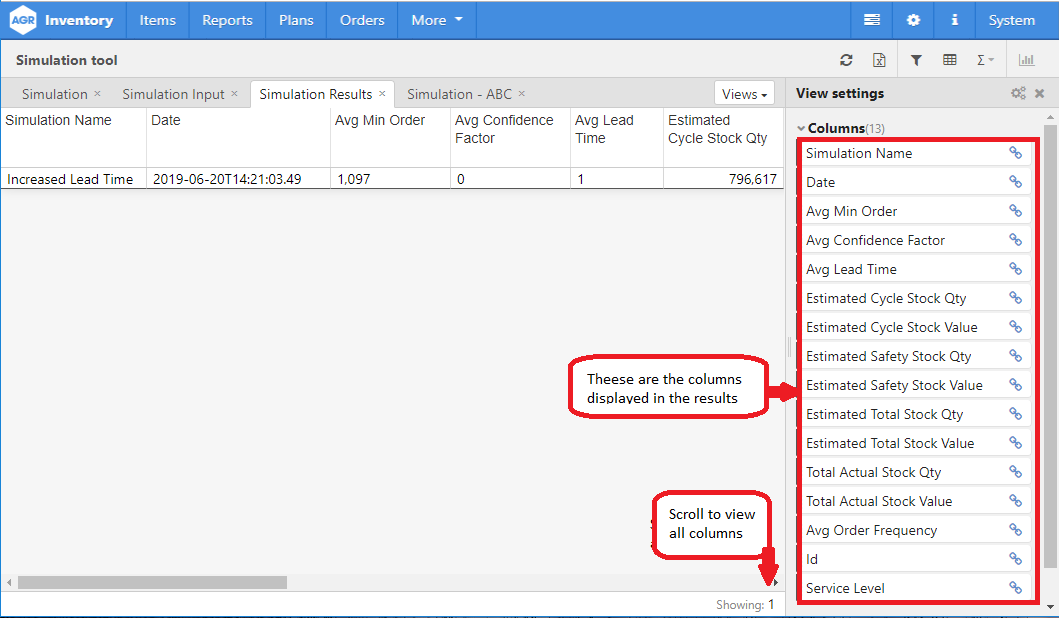
Task: Toggle the link icon for Service Level
Action: click(x=1015, y=588)
